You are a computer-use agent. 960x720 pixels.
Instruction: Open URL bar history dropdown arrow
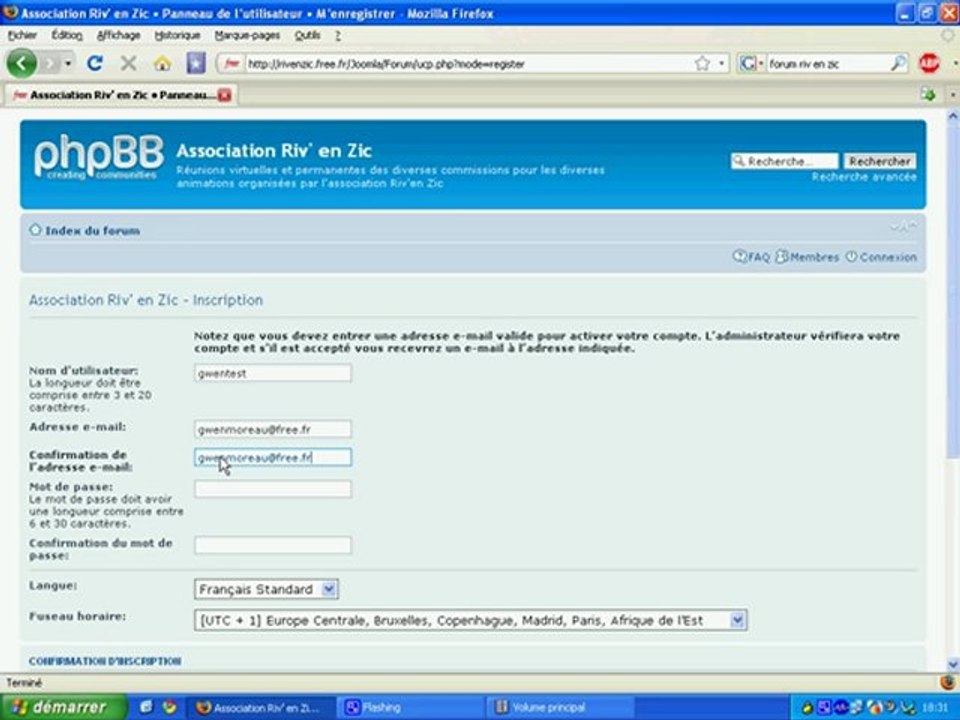pos(721,63)
